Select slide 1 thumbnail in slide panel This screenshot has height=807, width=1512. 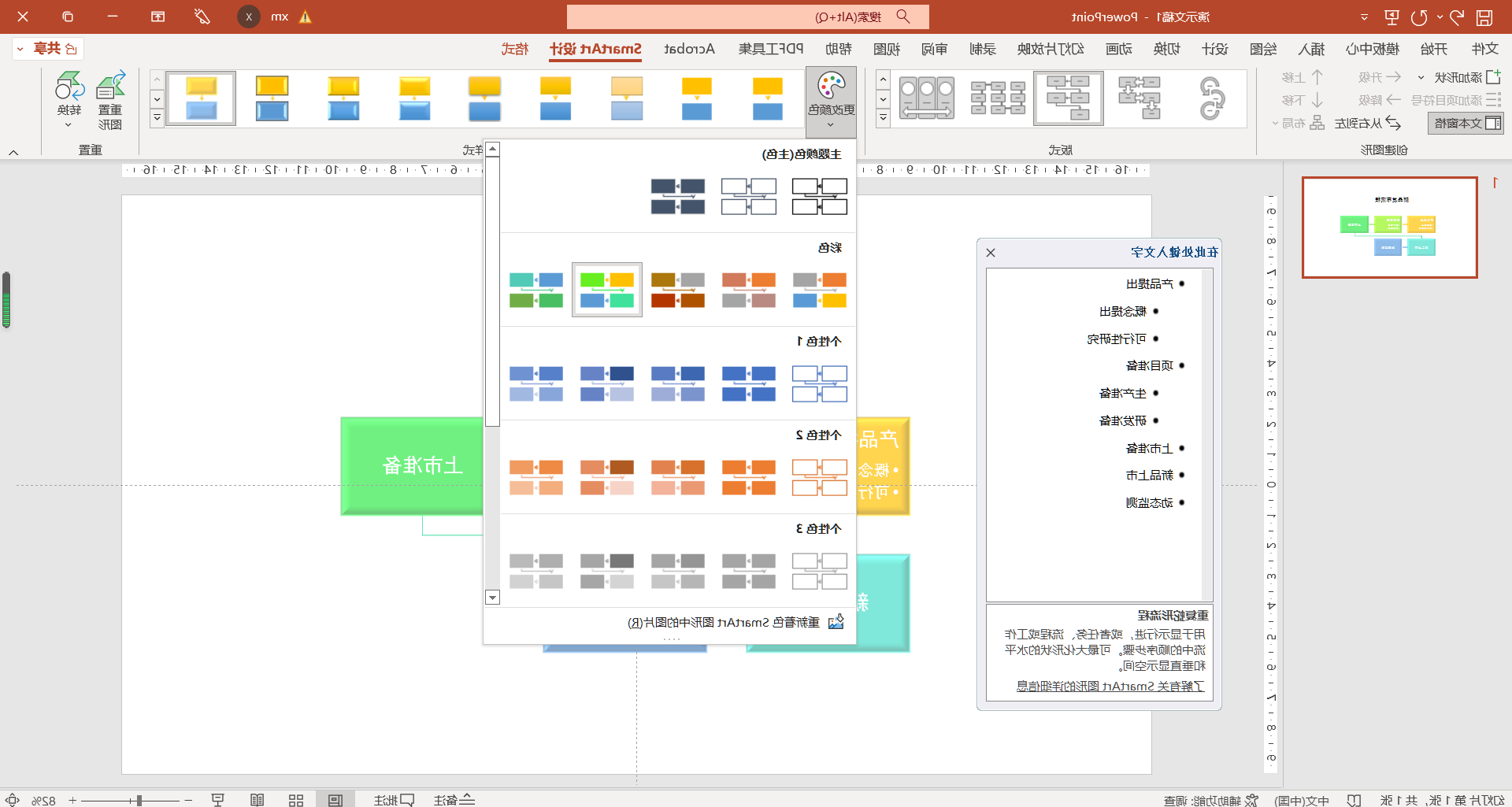[1390, 228]
